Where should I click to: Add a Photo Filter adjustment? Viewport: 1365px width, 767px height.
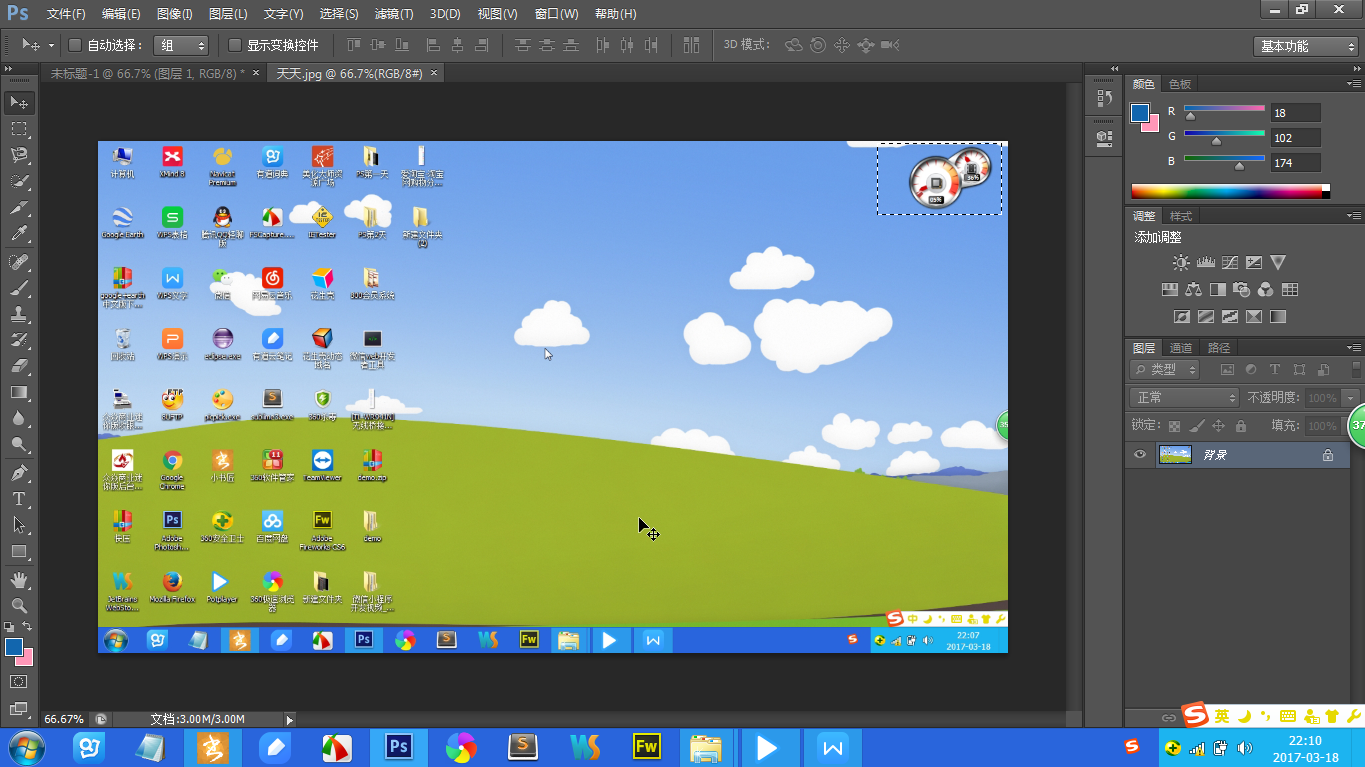[x=1242, y=290]
